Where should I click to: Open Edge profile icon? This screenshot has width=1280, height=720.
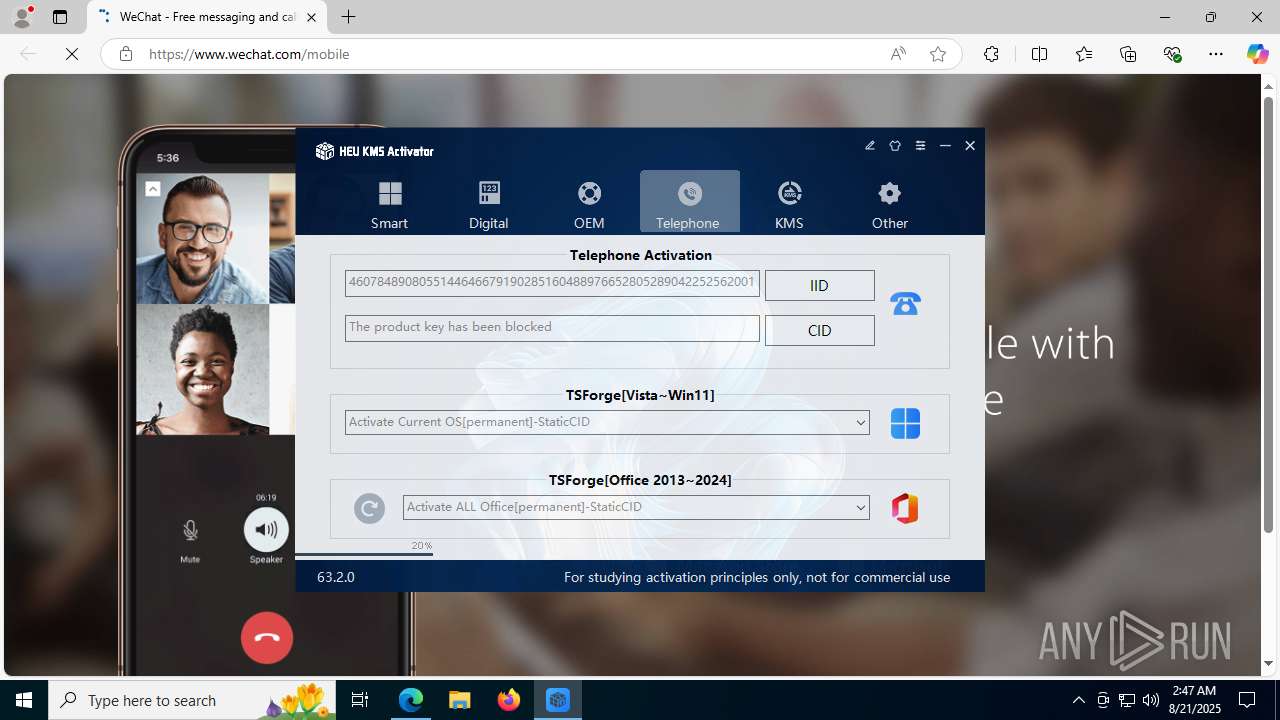tap(22, 17)
